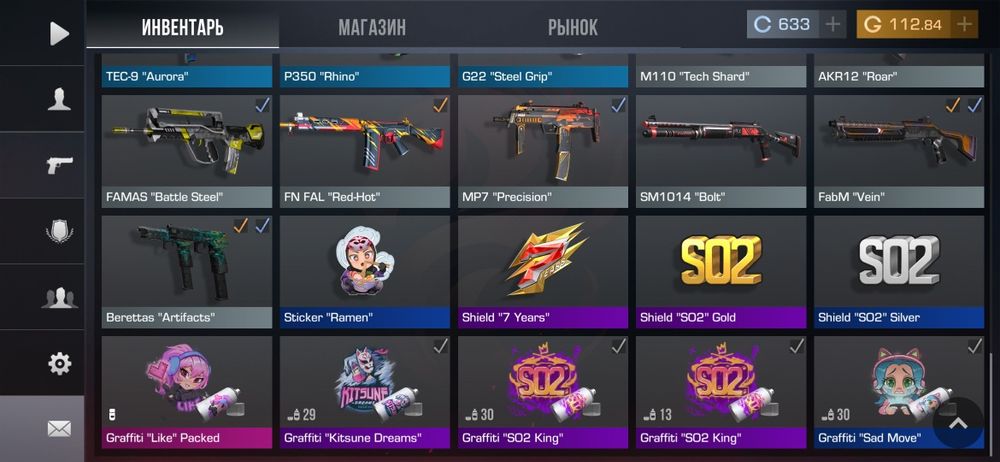Select the pistol weapons icon in sidebar

coord(59,165)
